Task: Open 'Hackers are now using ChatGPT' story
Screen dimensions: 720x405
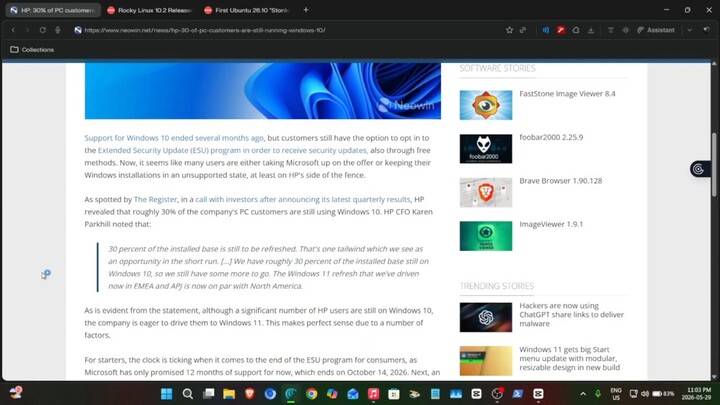Action: pos(571,315)
